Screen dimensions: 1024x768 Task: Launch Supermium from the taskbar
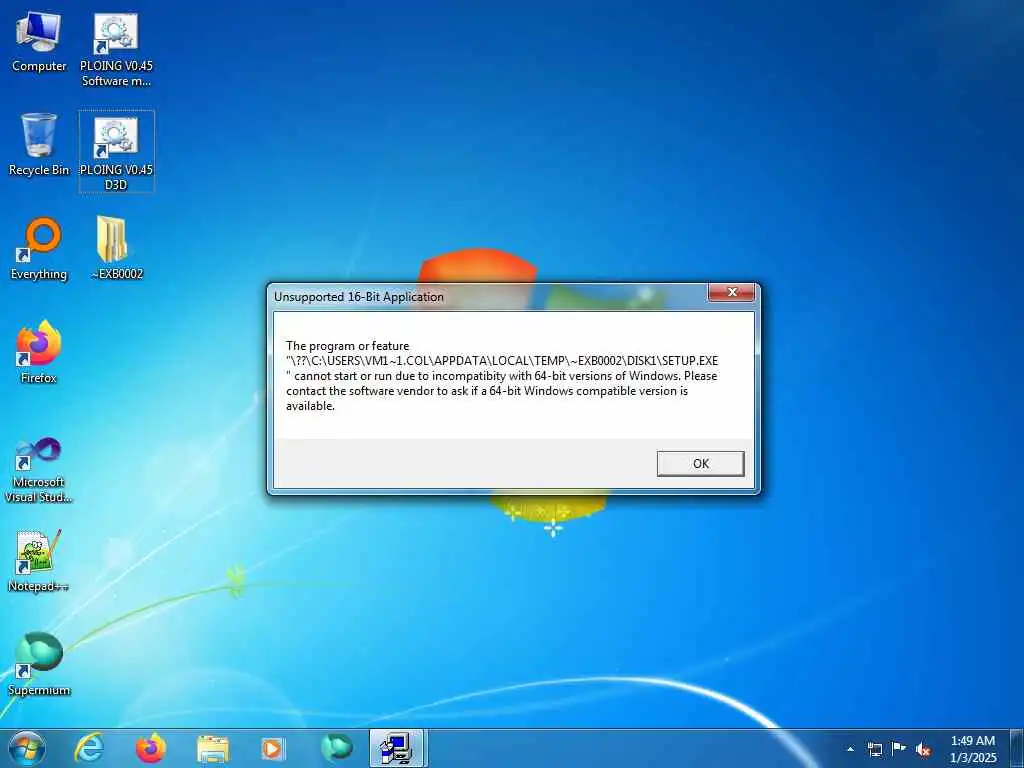tap(336, 748)
